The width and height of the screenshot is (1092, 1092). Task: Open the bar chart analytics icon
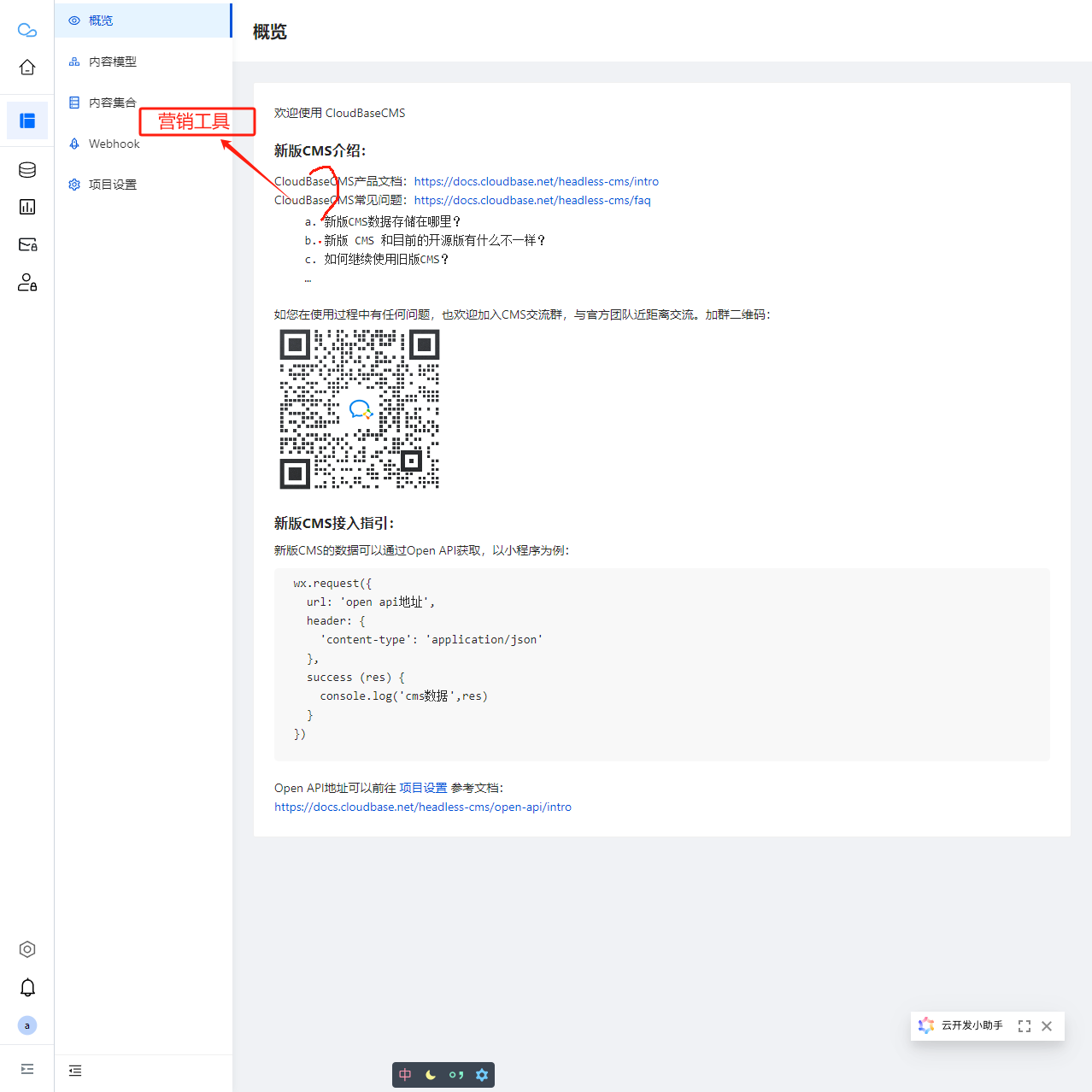[x=27, y=207]
